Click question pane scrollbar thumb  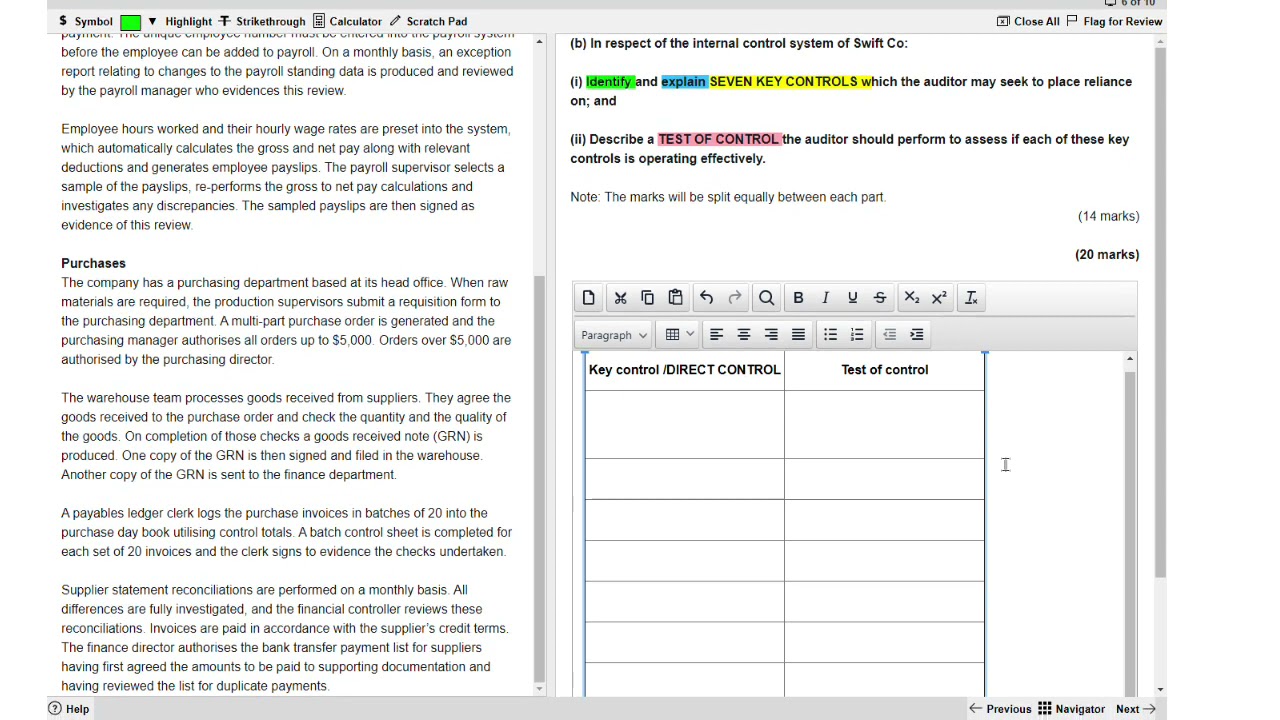coord(1160,312)
